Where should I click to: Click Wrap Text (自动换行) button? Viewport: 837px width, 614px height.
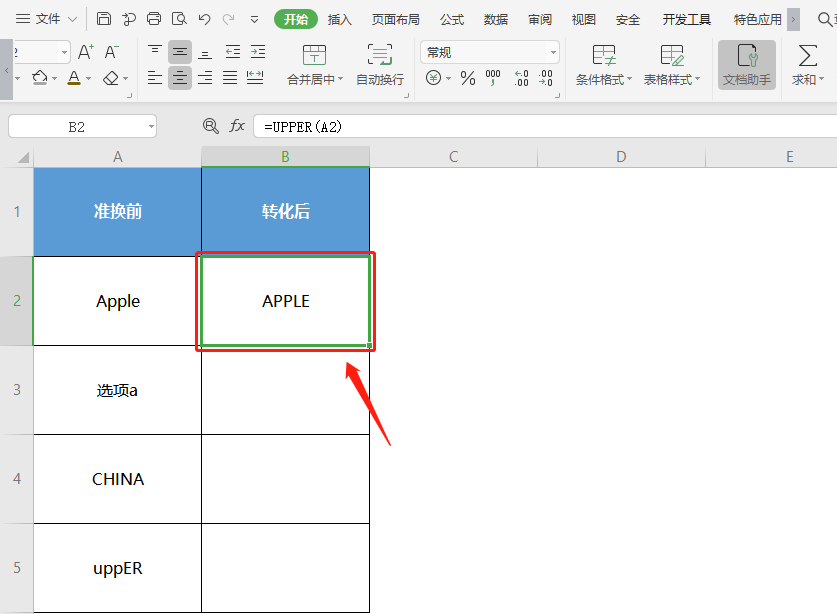380,64
